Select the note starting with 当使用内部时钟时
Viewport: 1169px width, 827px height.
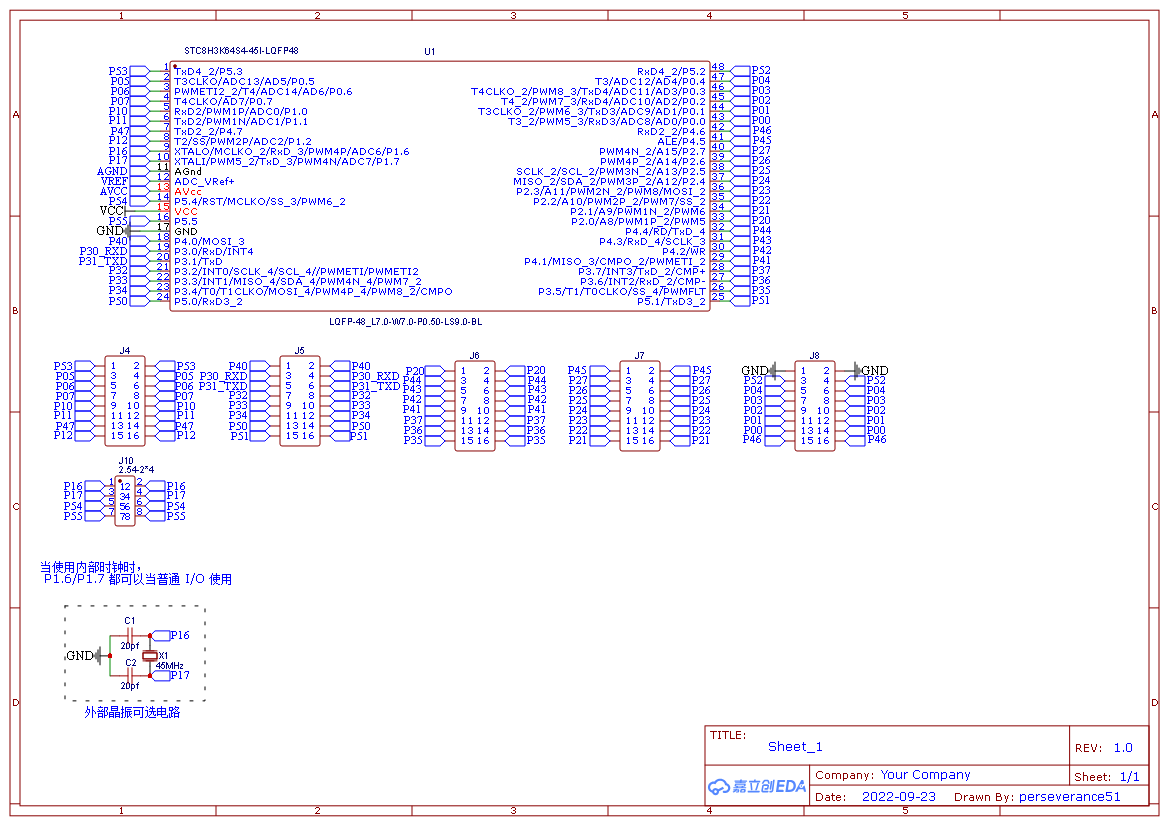[136, 573]
